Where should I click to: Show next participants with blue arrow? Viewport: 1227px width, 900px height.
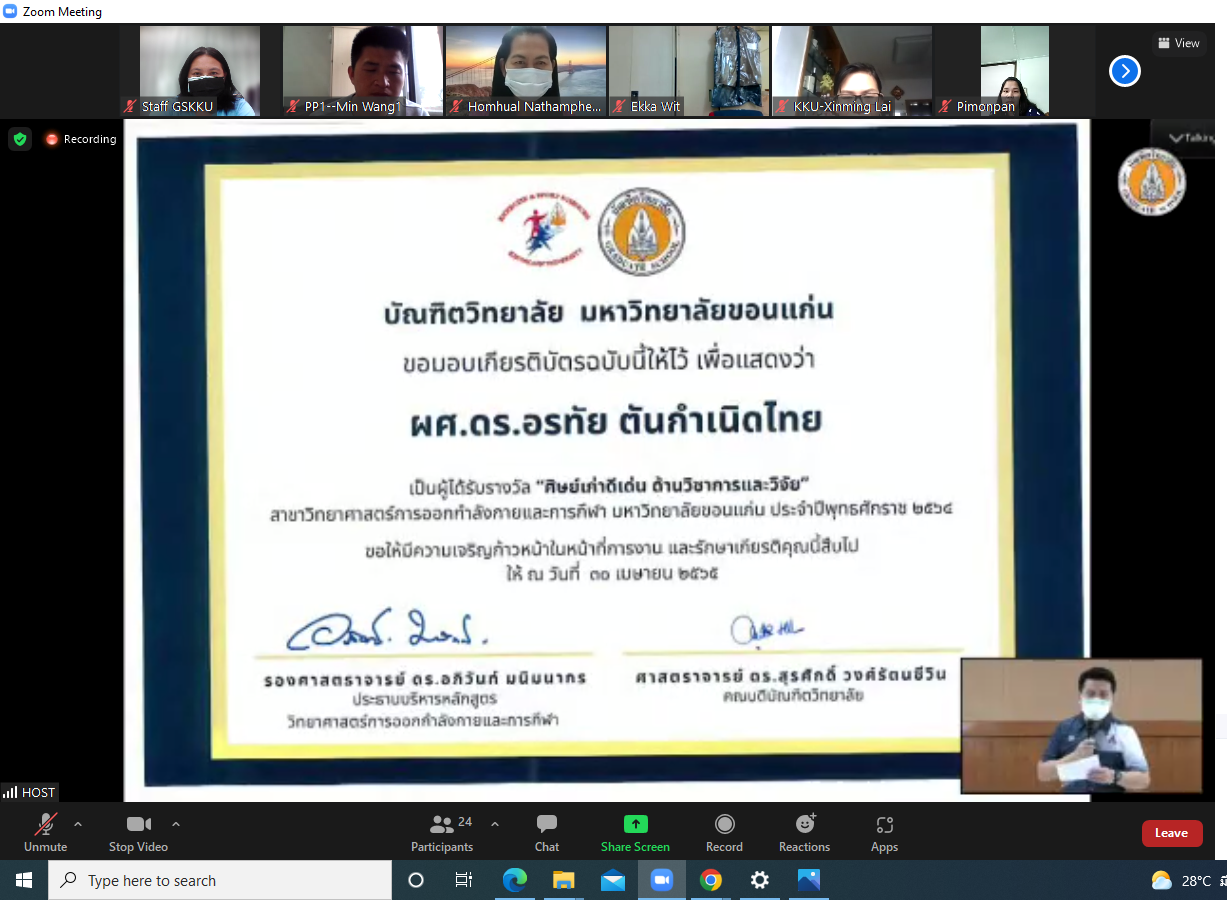[1125, 71]
